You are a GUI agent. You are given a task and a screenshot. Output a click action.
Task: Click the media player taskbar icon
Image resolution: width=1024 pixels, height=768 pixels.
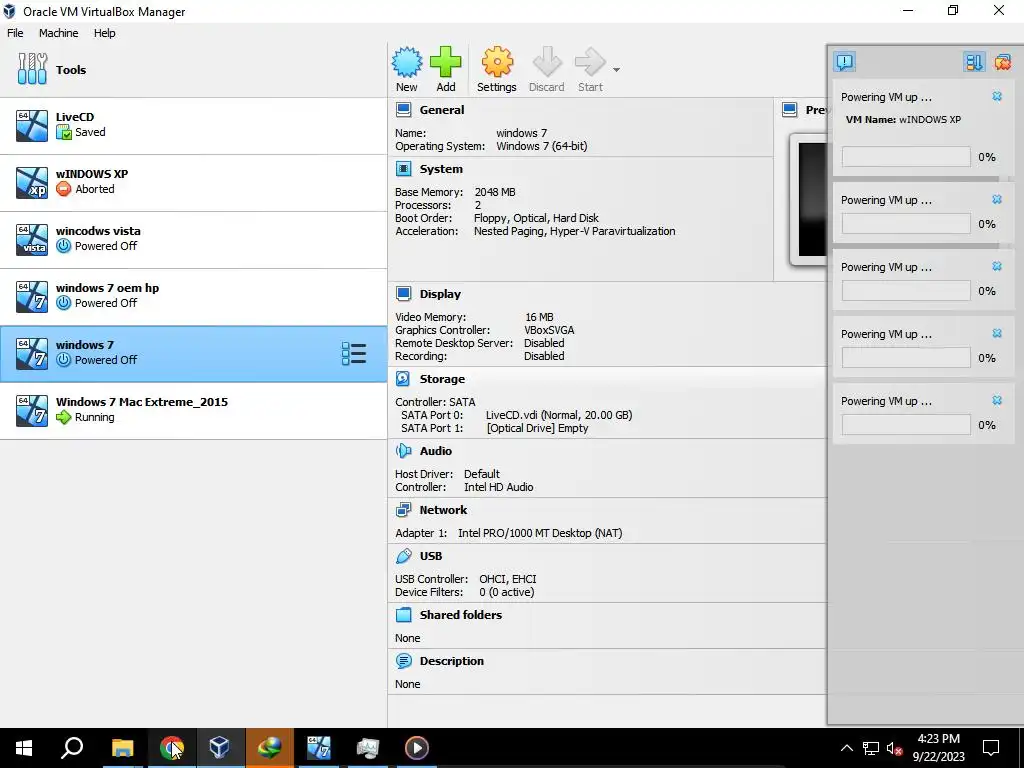[x=417, y=748]
